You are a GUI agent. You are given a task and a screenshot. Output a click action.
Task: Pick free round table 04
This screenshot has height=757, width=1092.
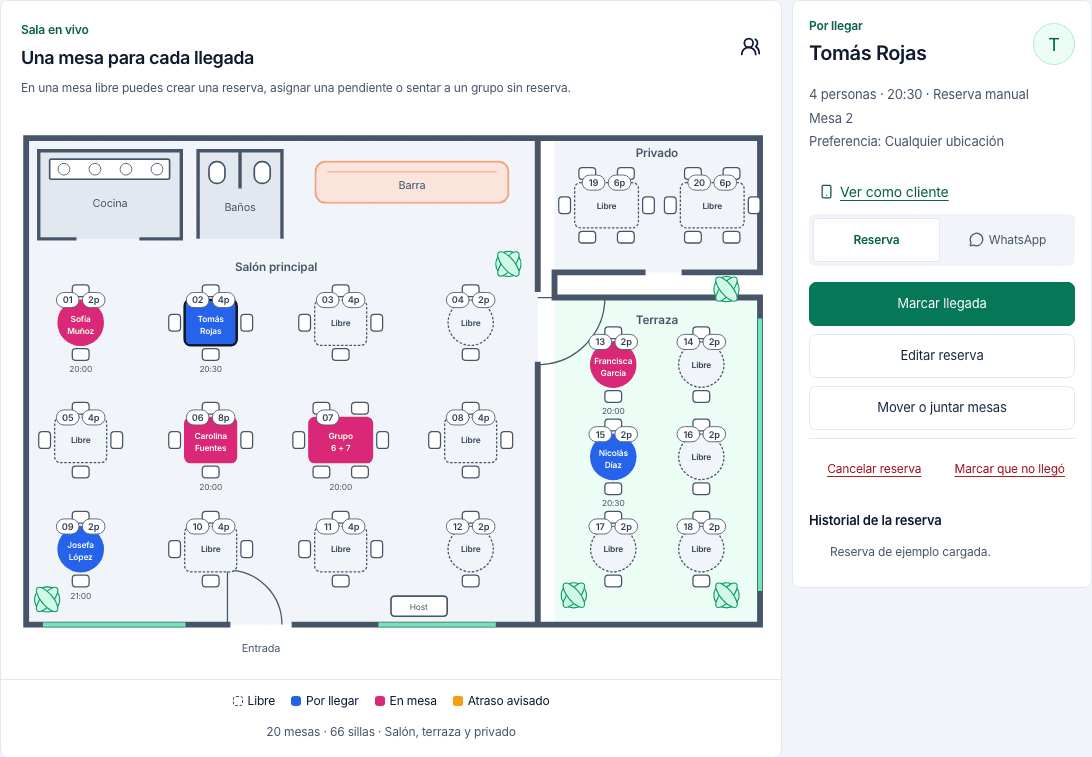(x=471, y=323)
